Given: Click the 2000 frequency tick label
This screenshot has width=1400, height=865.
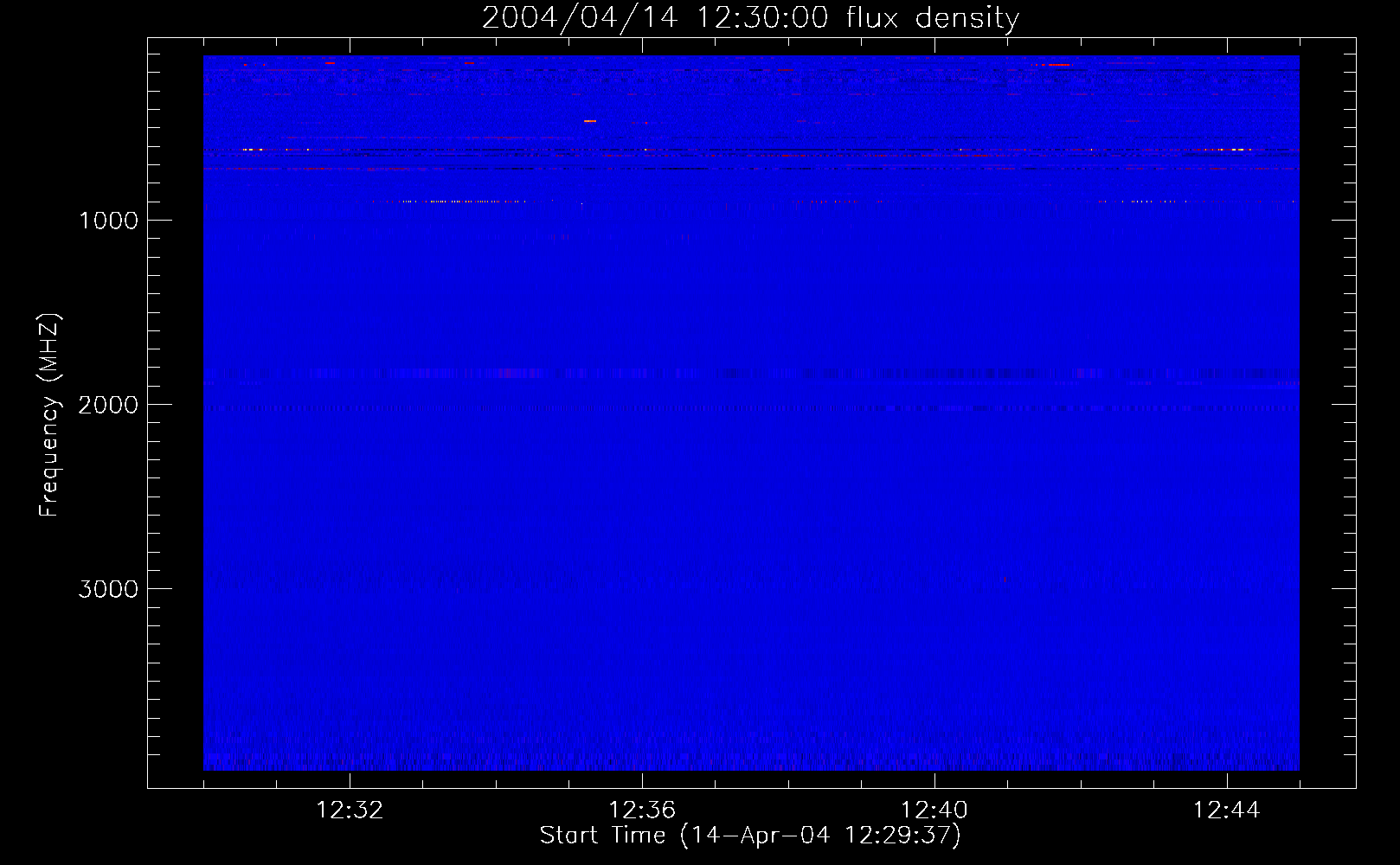Looking at the screenshot, I should pyautogui.click(x=108, y=405).
